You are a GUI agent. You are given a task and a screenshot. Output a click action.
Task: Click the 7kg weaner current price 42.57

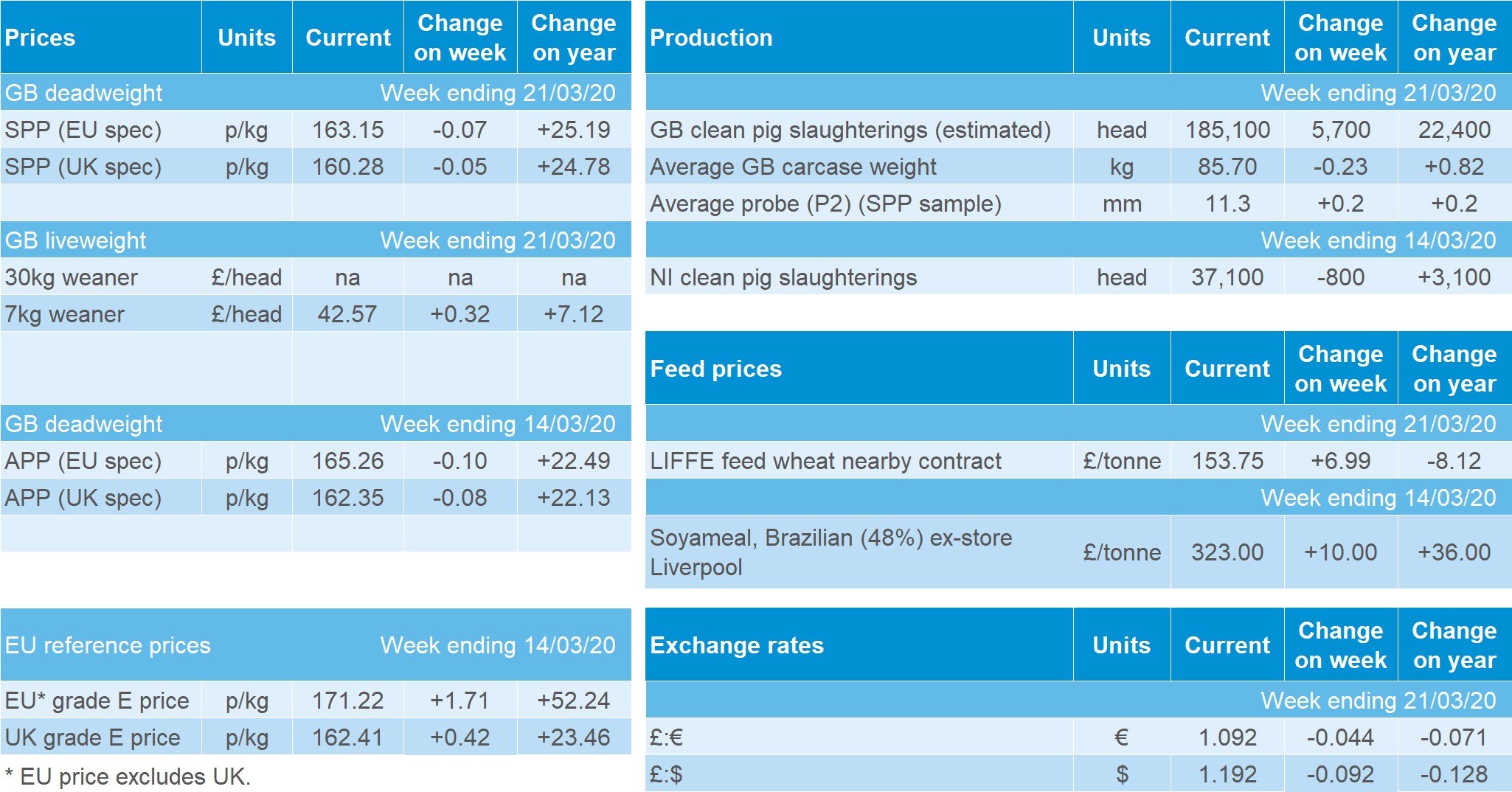347,314
